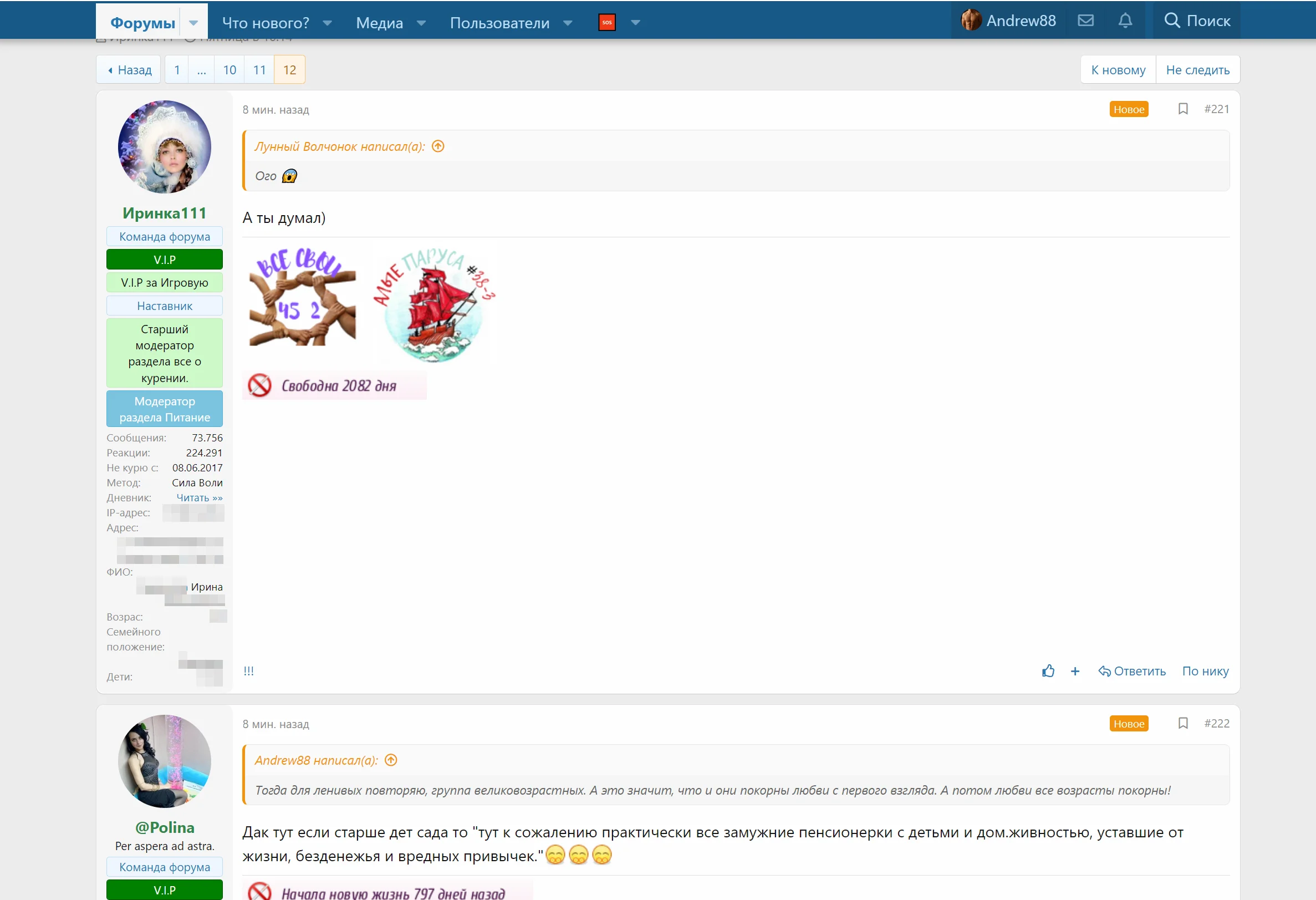Jump to Лунный Волчонок quoted post arrow
Screen dimensions: 1316x900
438,147
